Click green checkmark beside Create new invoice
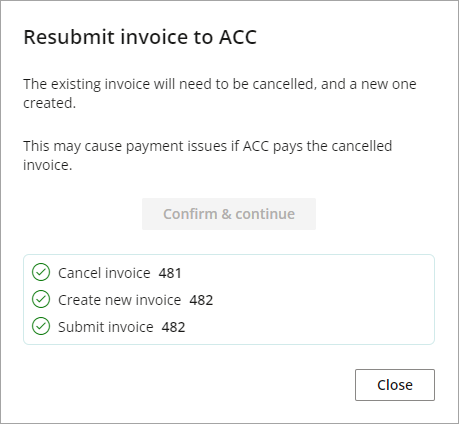The height and width of the screenshot is (424, 459). (x=41, y=299)
